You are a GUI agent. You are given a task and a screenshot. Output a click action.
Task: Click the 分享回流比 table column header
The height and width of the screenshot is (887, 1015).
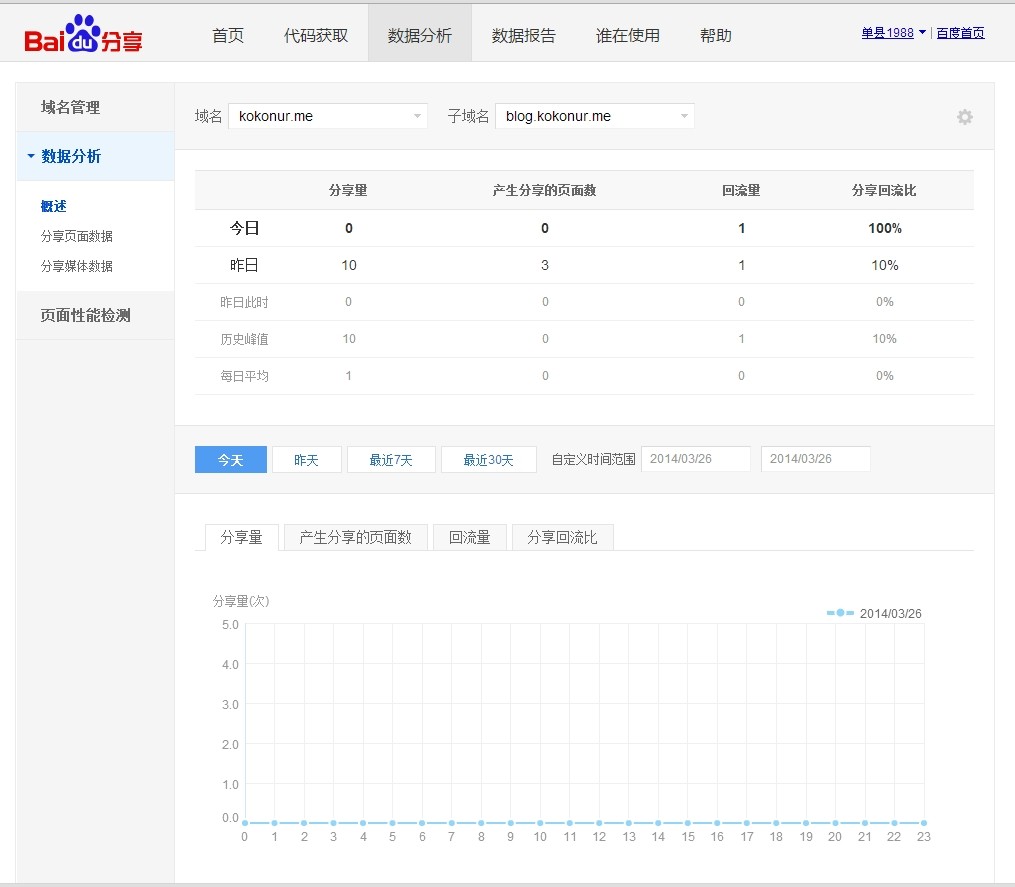(884, 190)
